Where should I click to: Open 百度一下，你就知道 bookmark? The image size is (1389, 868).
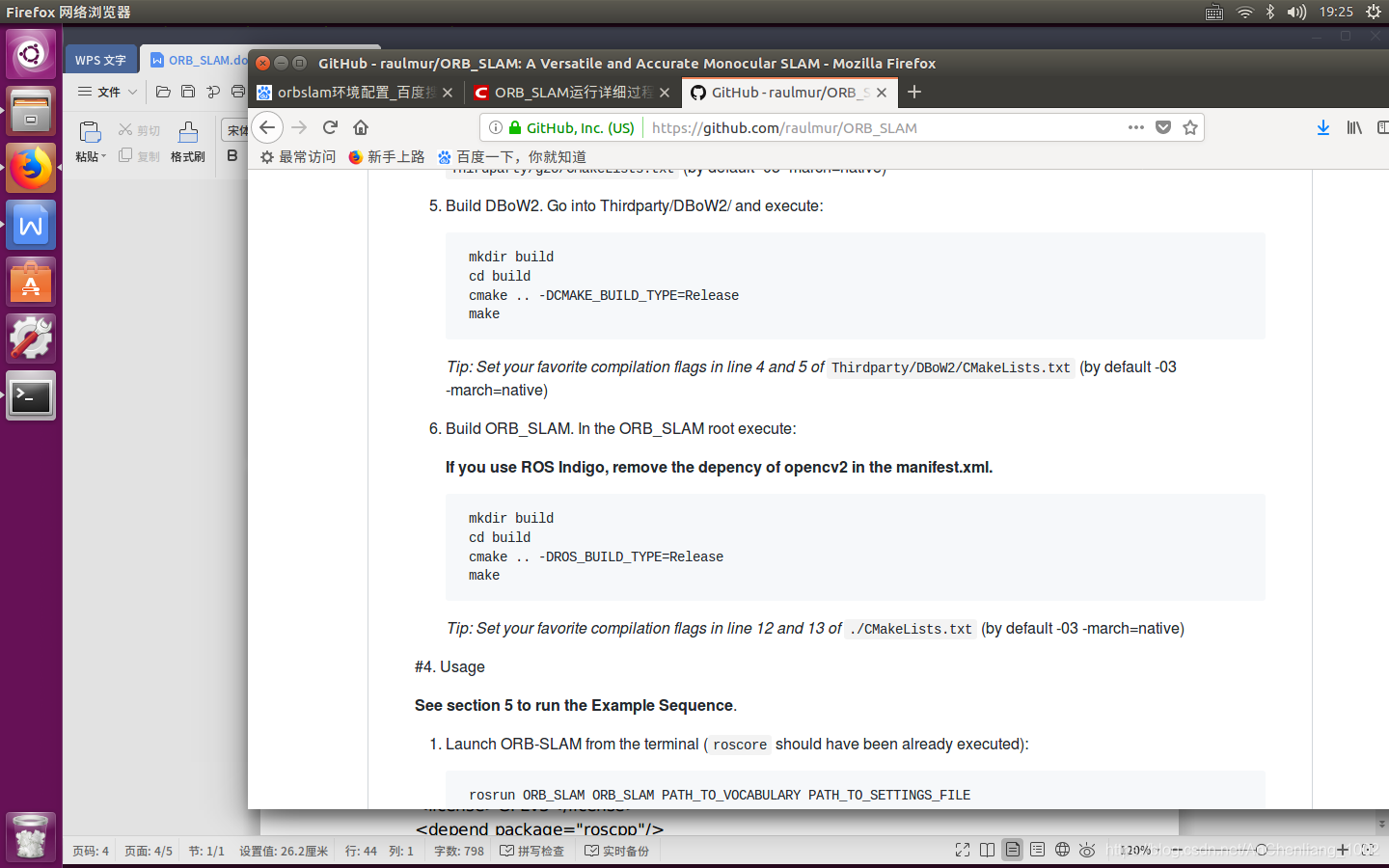[x=511, y=156]
